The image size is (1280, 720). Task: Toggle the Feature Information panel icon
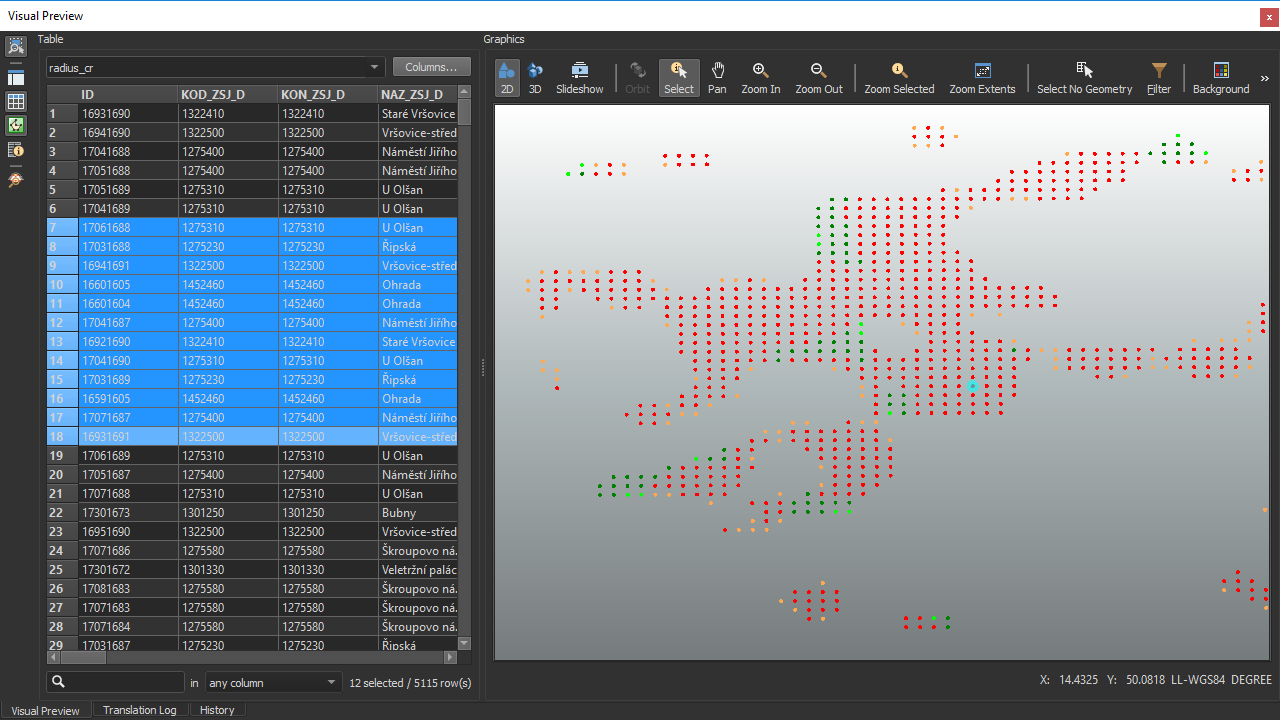point(16,150)
